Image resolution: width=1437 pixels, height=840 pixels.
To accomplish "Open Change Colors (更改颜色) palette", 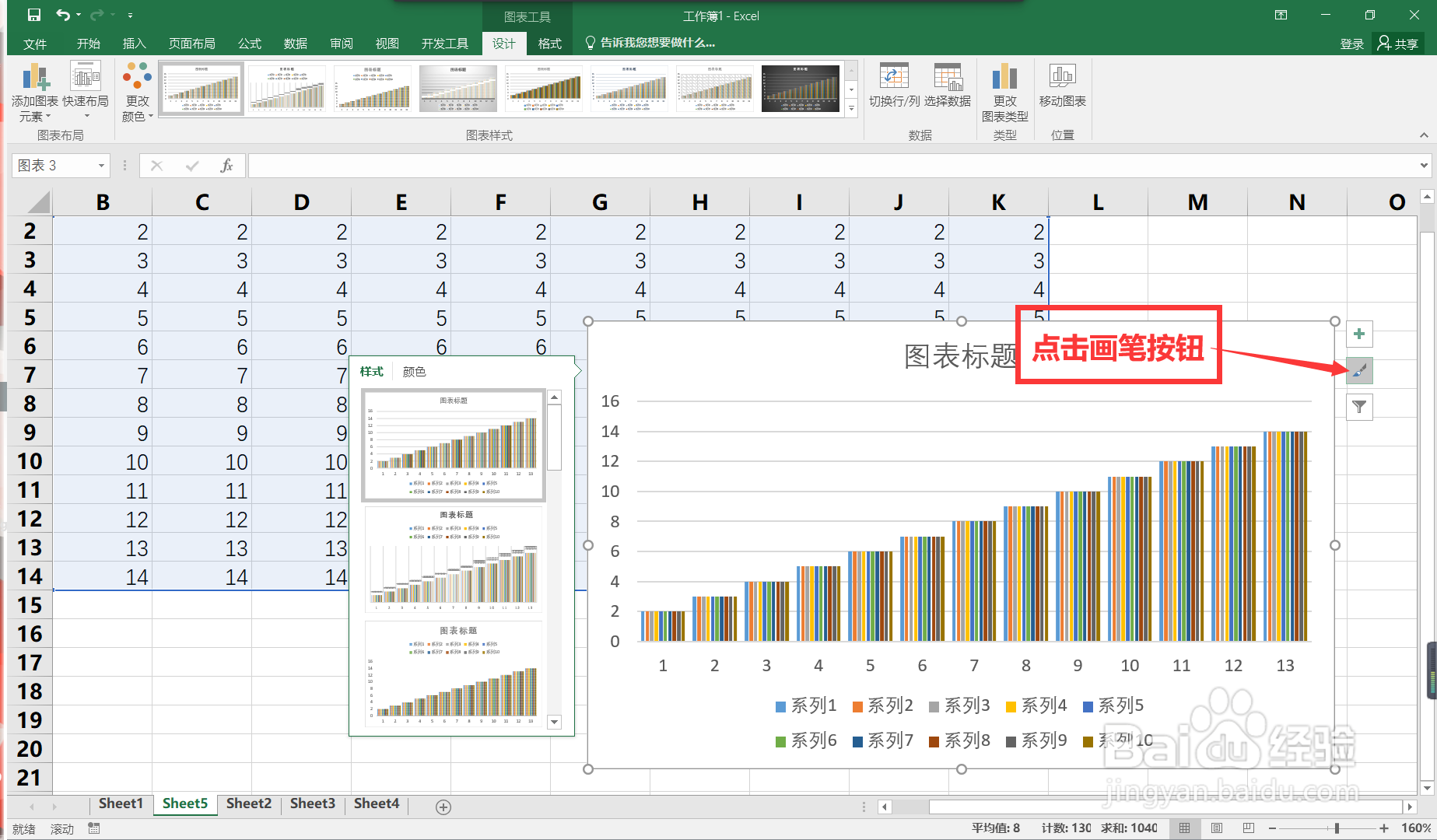I will click(137, 92).
